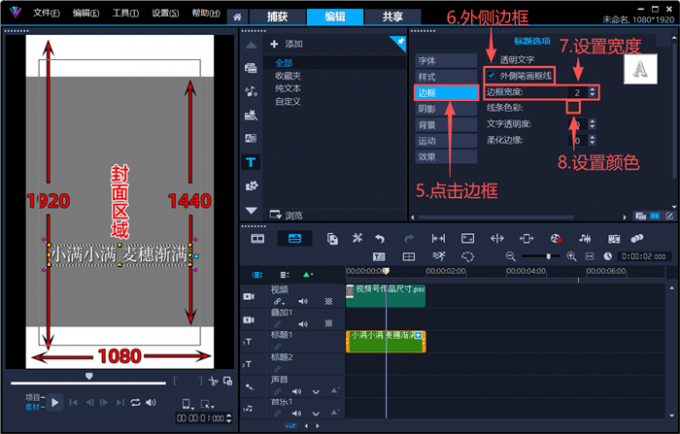Click the Home tab house icon

(x=237, y=17)
